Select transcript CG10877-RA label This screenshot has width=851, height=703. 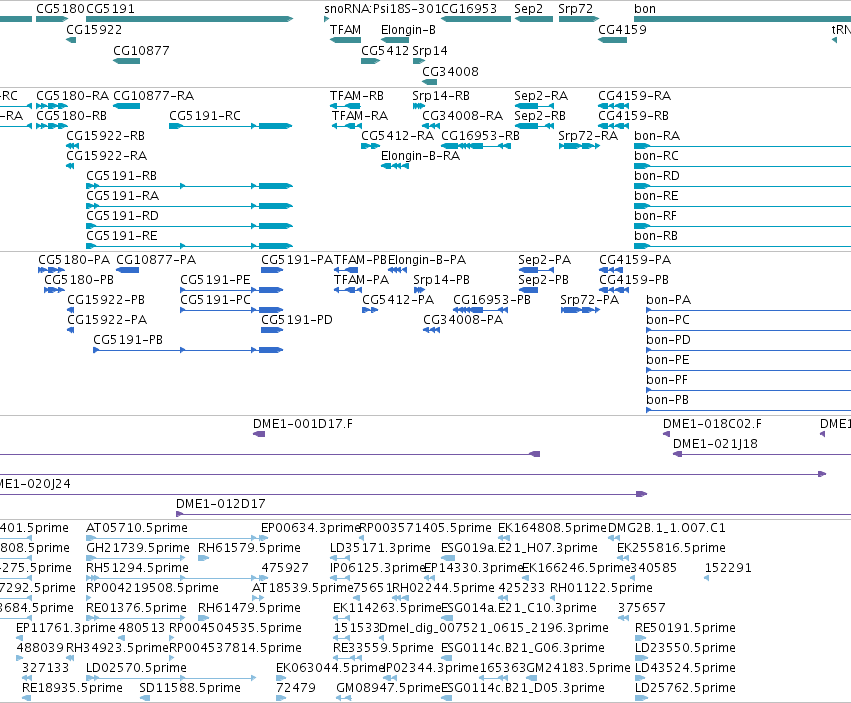153,96
